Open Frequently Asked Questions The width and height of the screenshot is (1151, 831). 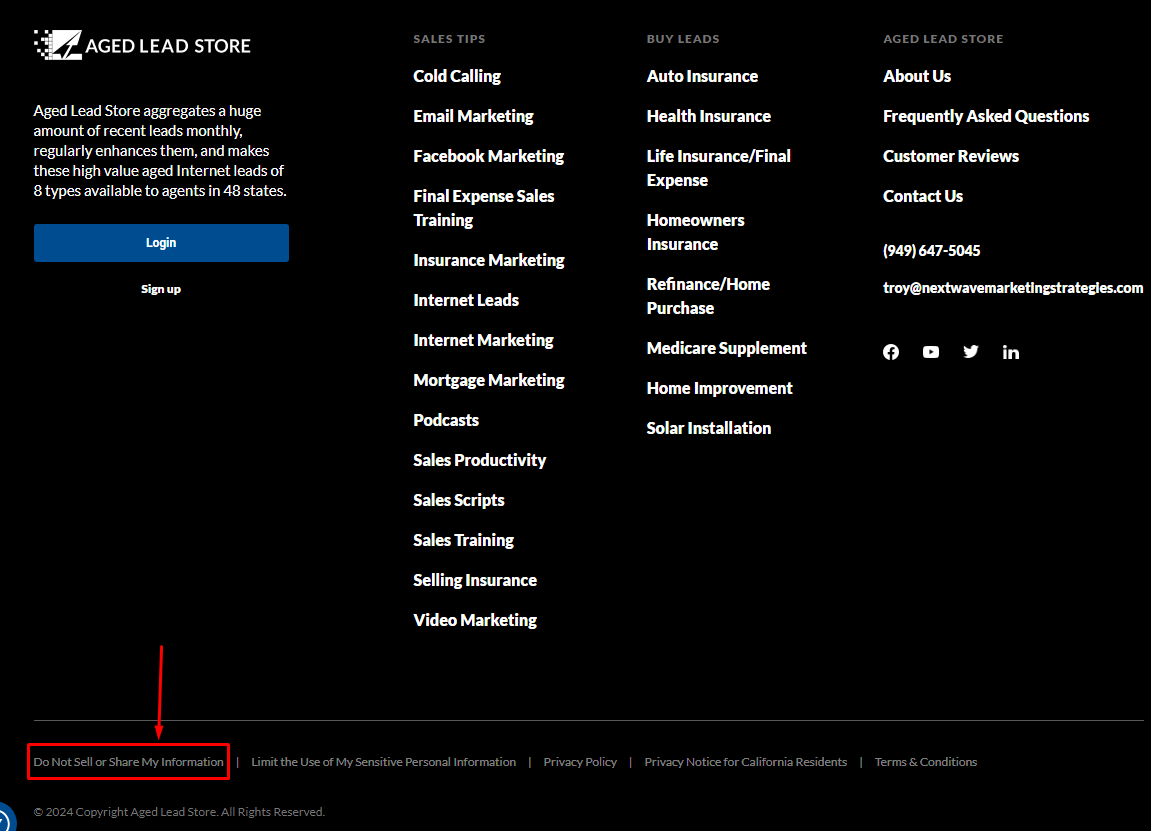[986, 116]
